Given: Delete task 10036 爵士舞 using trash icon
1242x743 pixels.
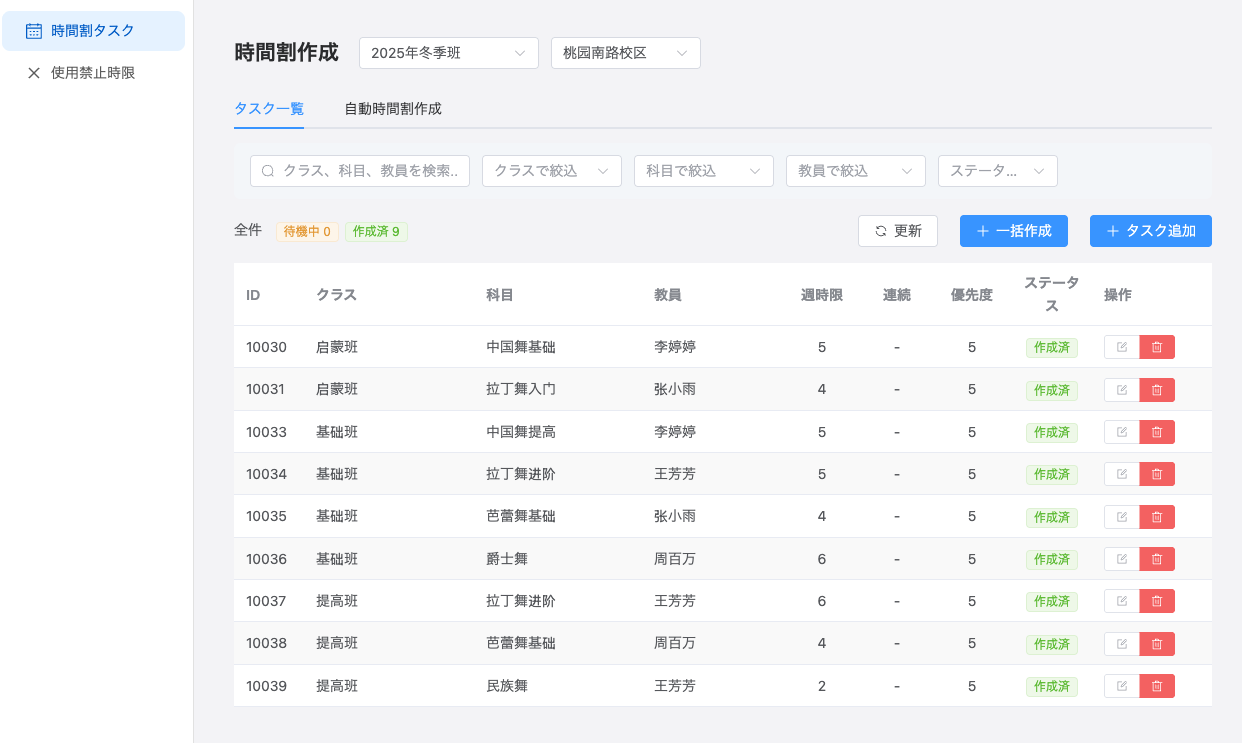Looking at the screenshot, I should click(x=1157, y=559).
